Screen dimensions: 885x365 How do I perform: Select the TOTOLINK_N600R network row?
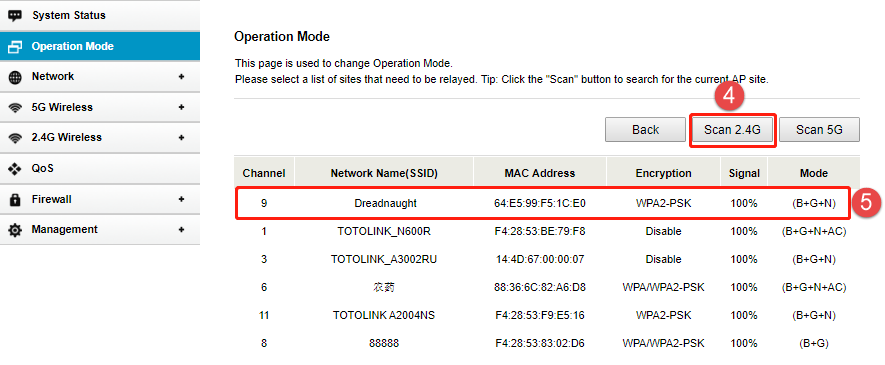click(546, 231)
